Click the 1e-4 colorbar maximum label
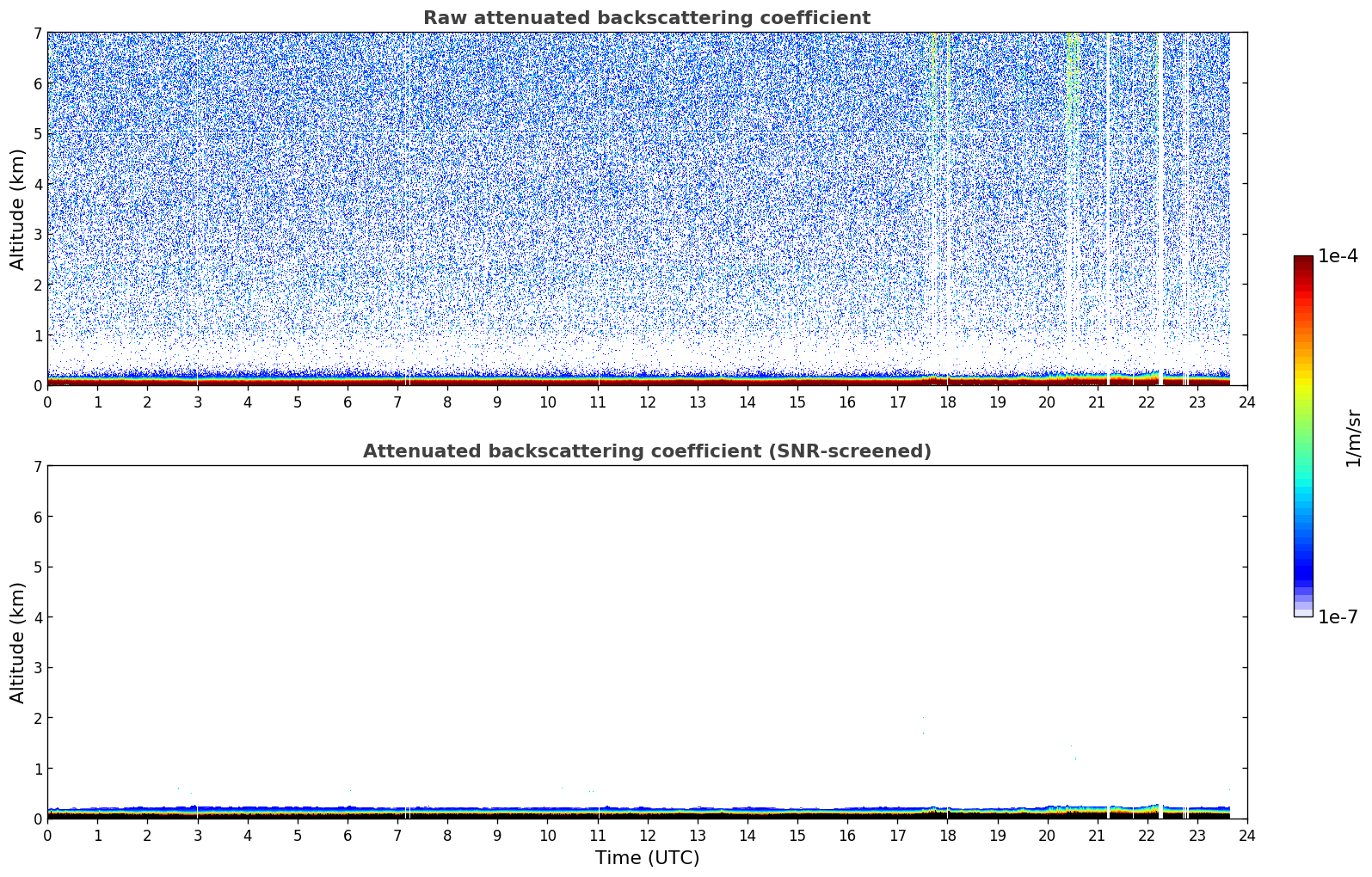Viewport: 1372px width, 877px height. pos(1338,256)
